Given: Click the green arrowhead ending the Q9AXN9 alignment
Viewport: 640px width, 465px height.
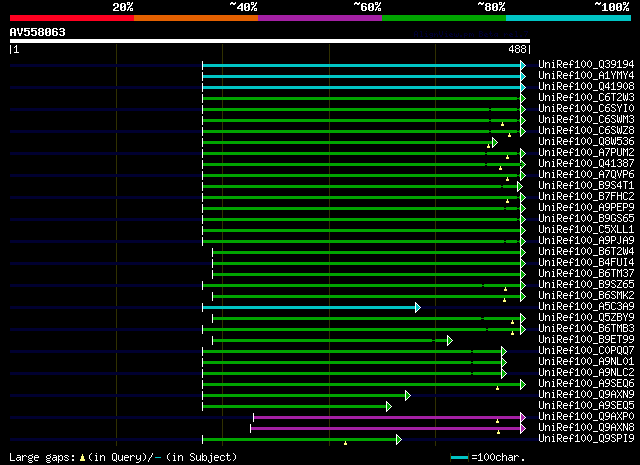Looking at the screenshot, I should pos(408,395).
